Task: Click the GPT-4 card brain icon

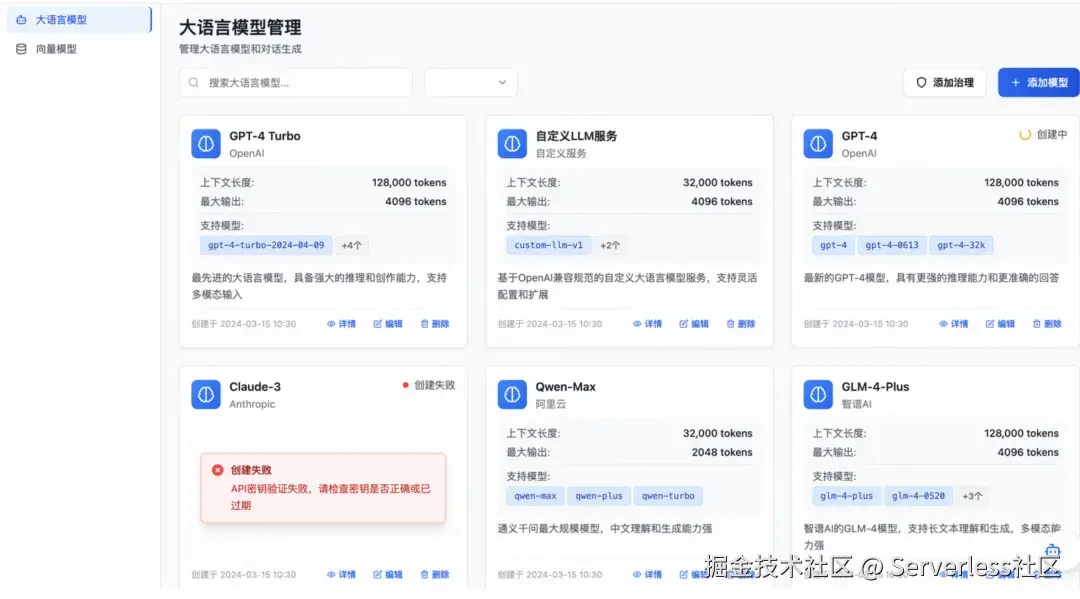Action: pyautogui.click(x=818, y=144)
